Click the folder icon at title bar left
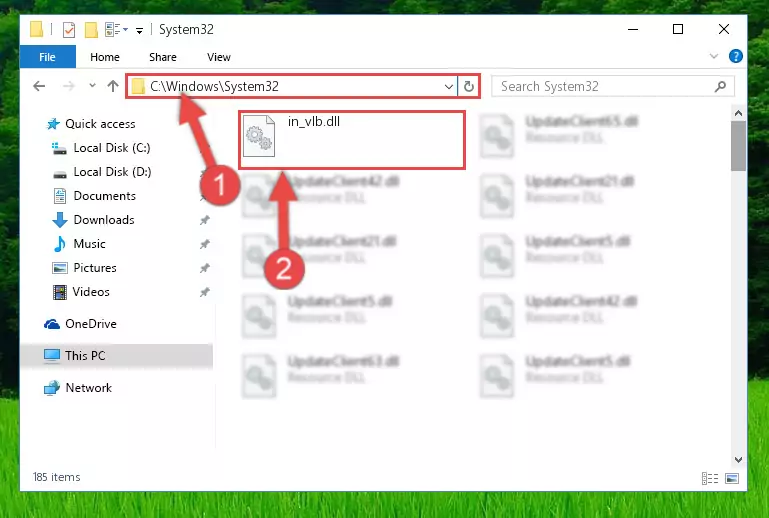The image size is (769, 518). coord(36,29)
